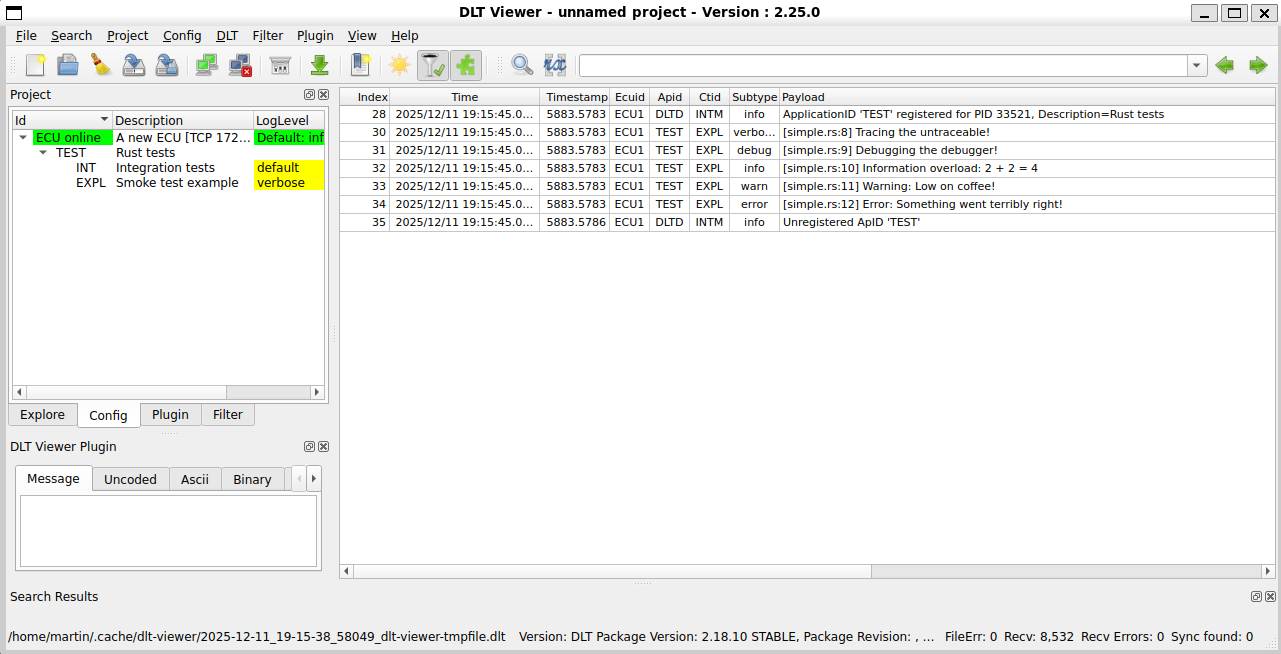Click the log table horizontal scrollbar thumb
The image size is (1281, 654).
click(x=612, y=571)
